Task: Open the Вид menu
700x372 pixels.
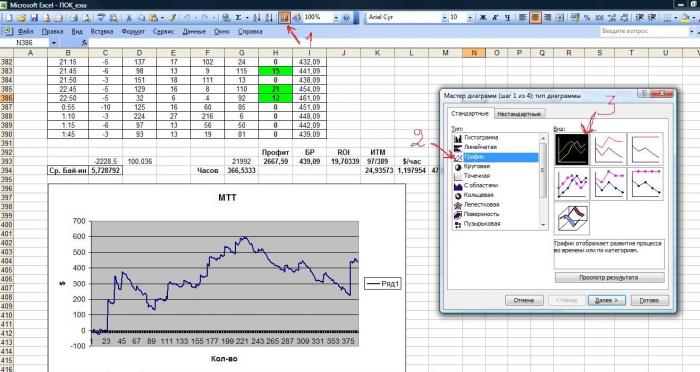Action: pyautogui.click(x=77, y=32)
